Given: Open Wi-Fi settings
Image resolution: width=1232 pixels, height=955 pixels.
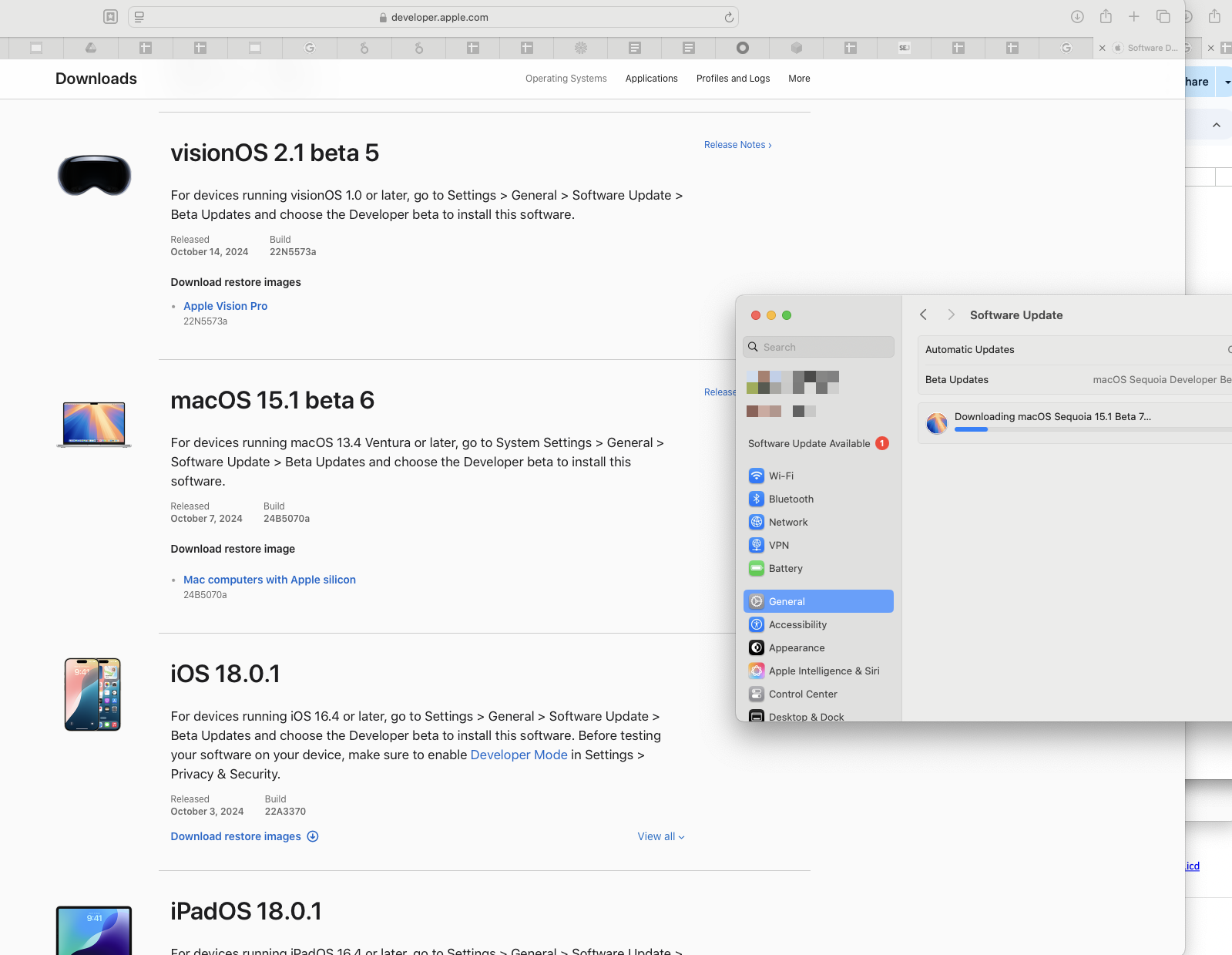Looking at the screenshot, I should pyautogui.click(x=818, y=476).
